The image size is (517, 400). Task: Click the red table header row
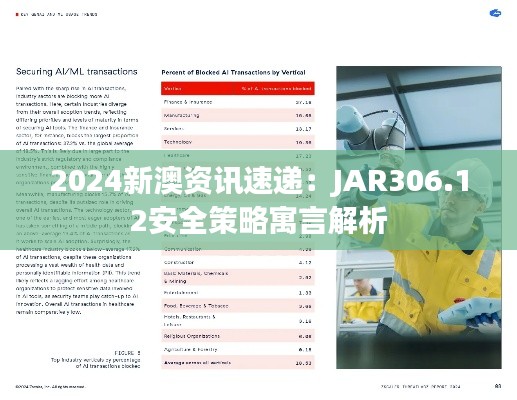[x=238, y=88]
